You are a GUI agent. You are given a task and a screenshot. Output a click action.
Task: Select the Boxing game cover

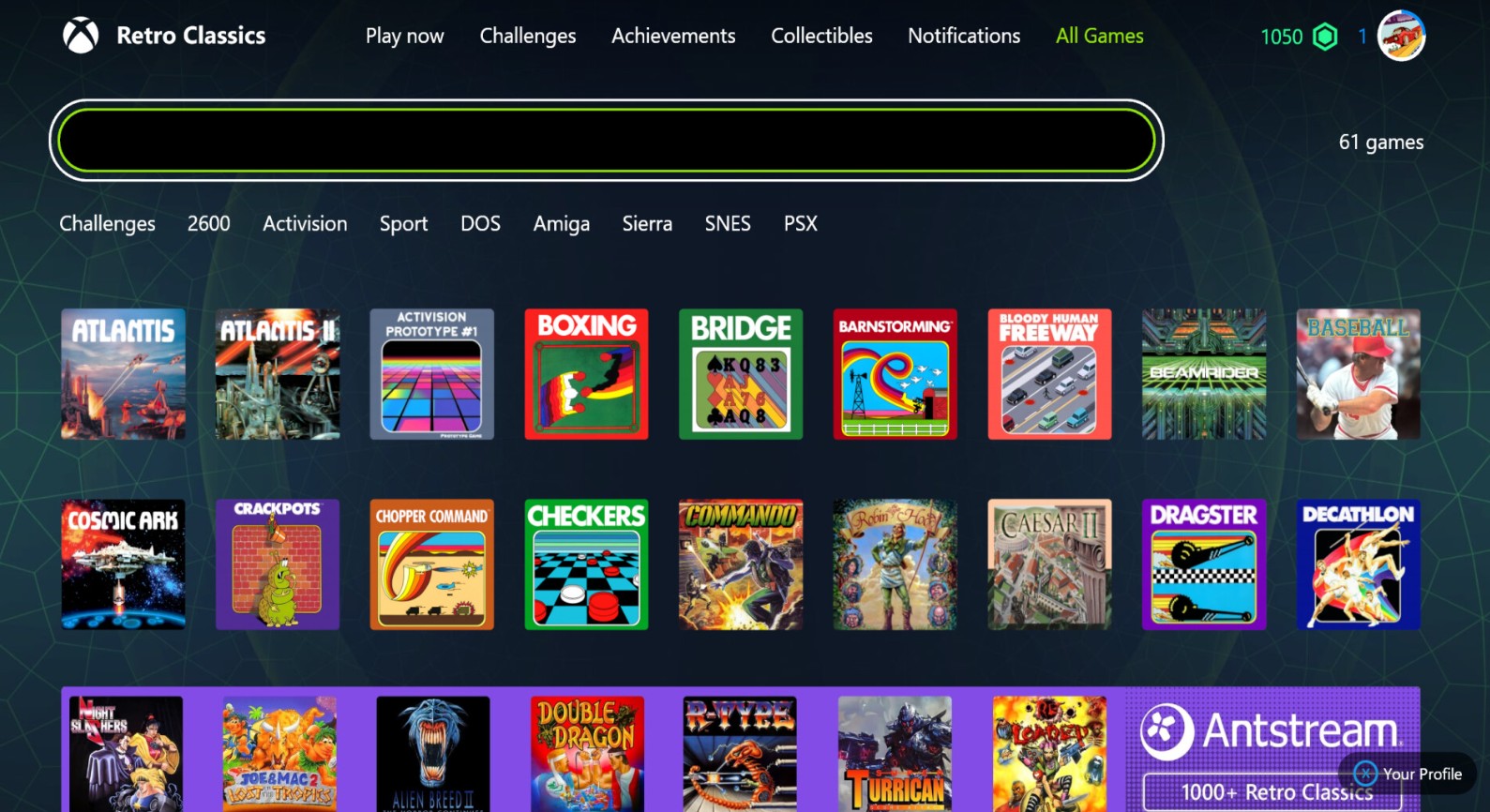[x=586, y=374]
